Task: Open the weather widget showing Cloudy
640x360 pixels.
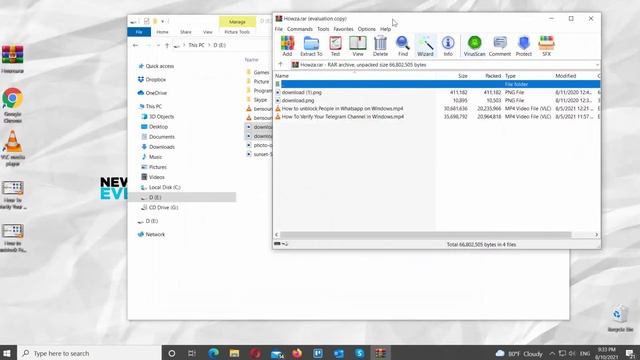Action: click(x=519, y=353)
